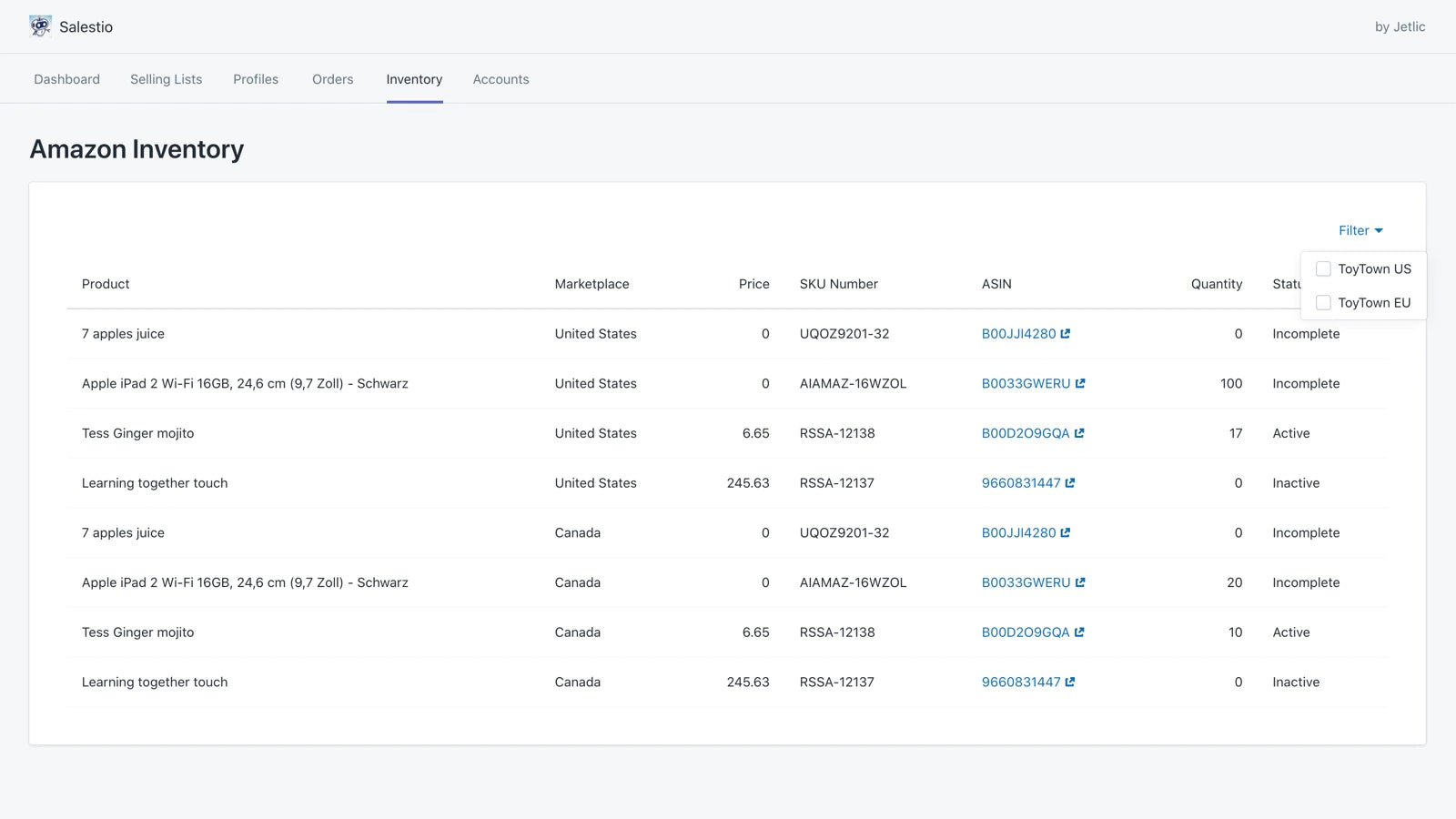The image size is (1456, 819).
Task: Select the Profiles tab
Action: pyautogui.click(x=256, y=79)
